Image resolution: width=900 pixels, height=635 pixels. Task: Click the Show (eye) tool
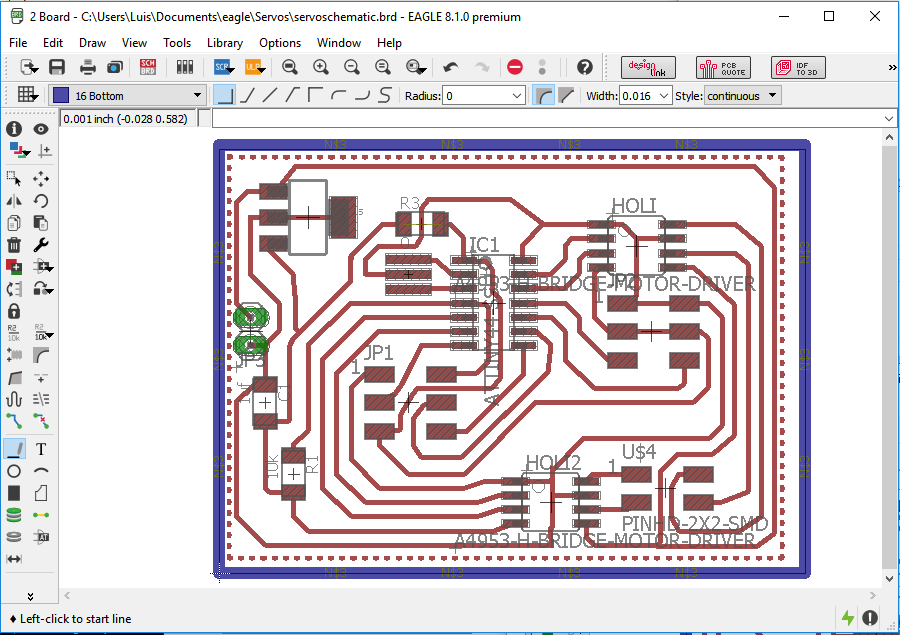point(41,129)
